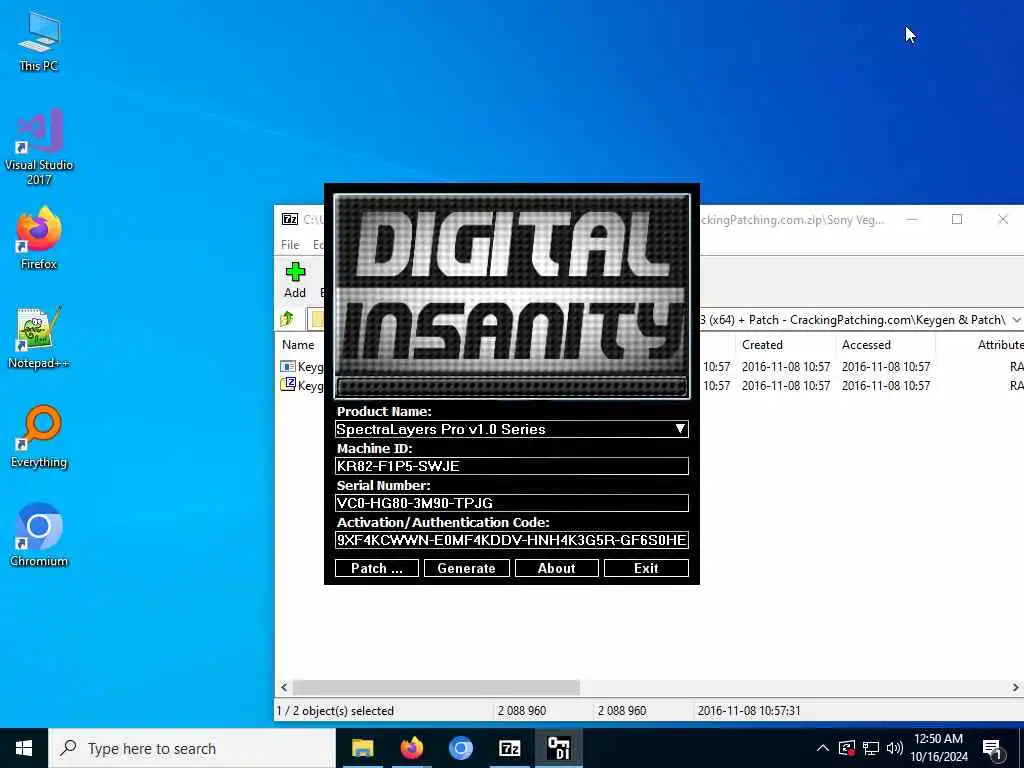This screenshot has height=768, width=1024.
Task: Click first row Accessed date 2016-11-08 10:57
Action: click(886, 366)
